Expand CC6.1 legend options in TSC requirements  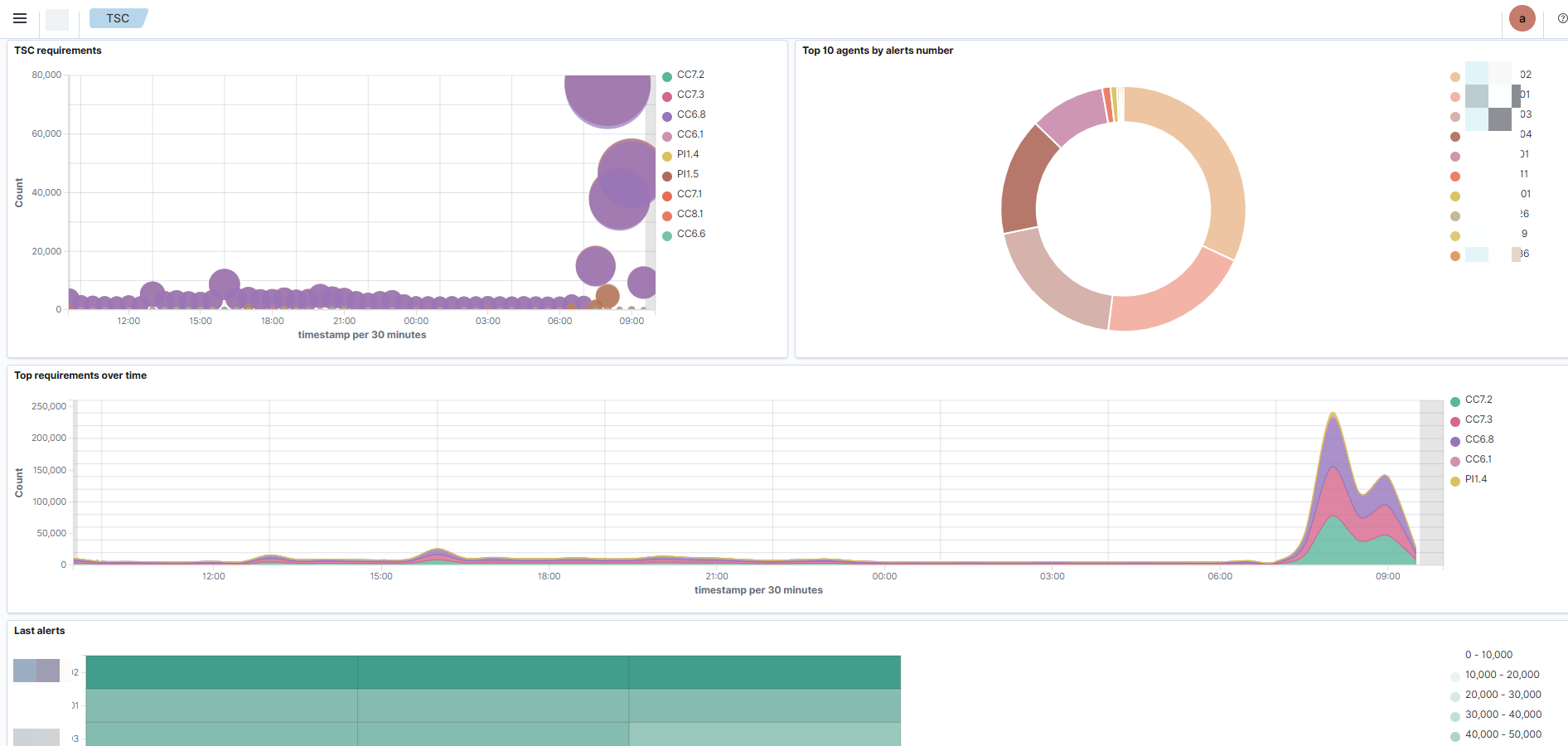[690, 134]
